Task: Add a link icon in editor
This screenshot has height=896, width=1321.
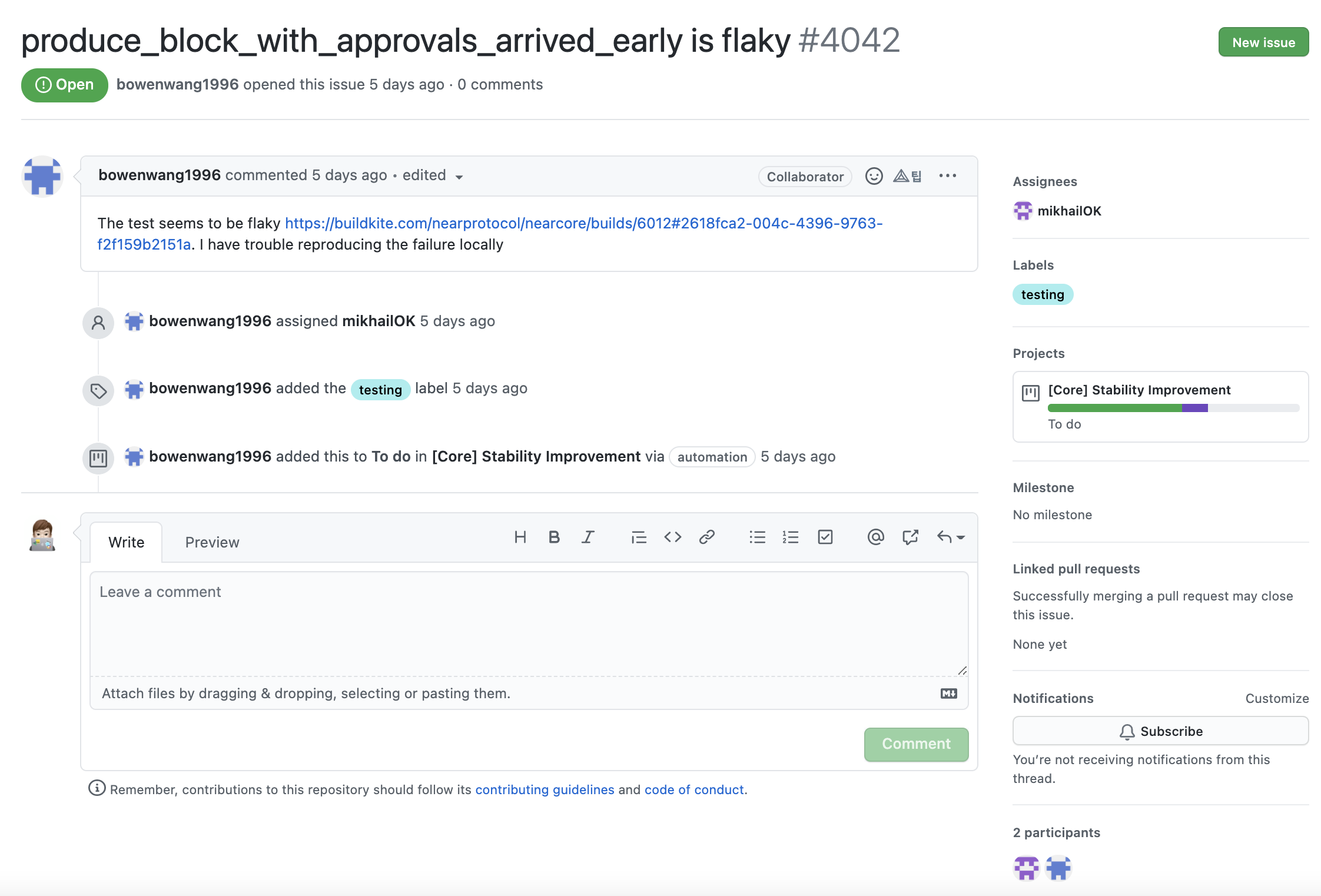Action: (x=706, y=537)
